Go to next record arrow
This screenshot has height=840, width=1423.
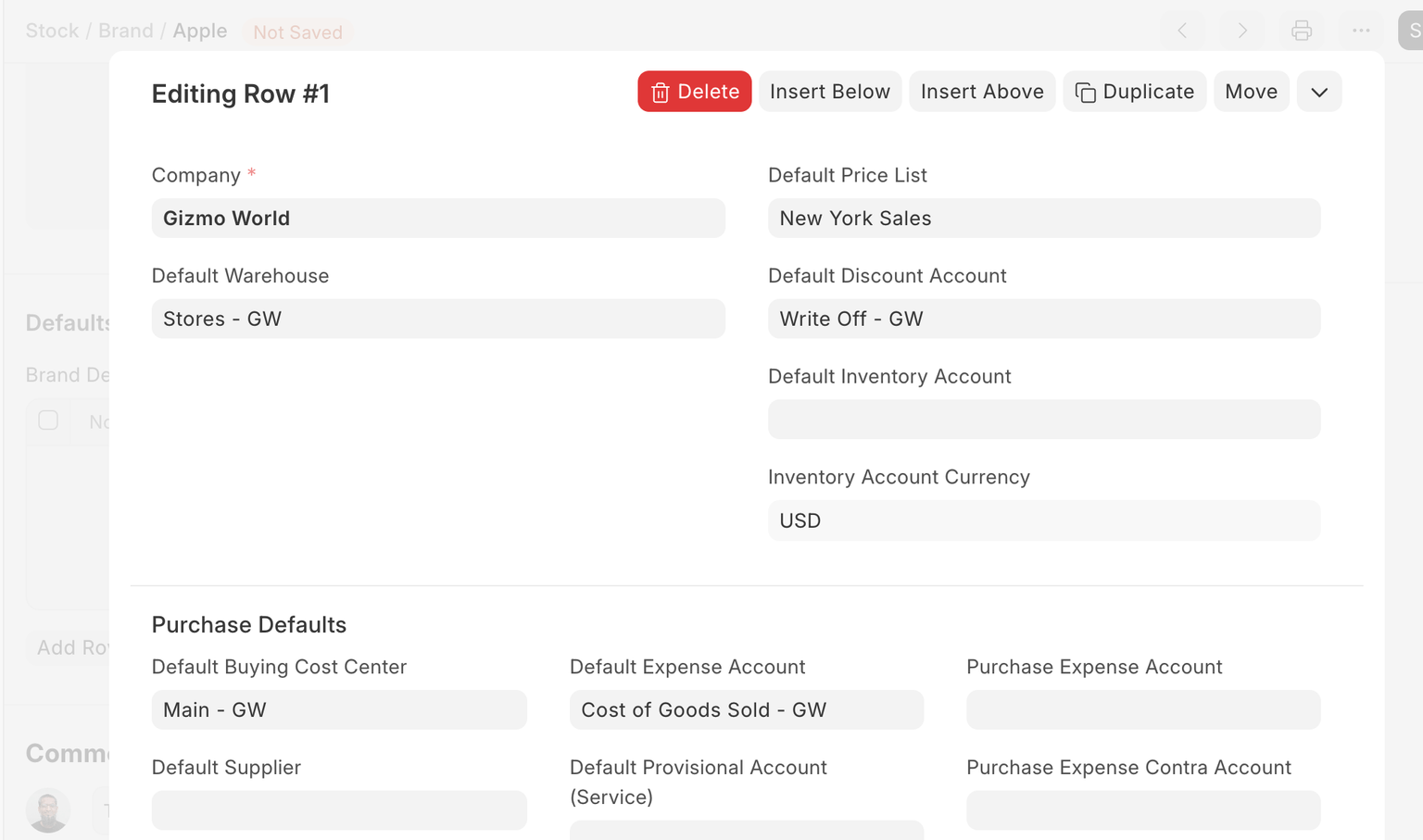click(x=1241, y=31)
